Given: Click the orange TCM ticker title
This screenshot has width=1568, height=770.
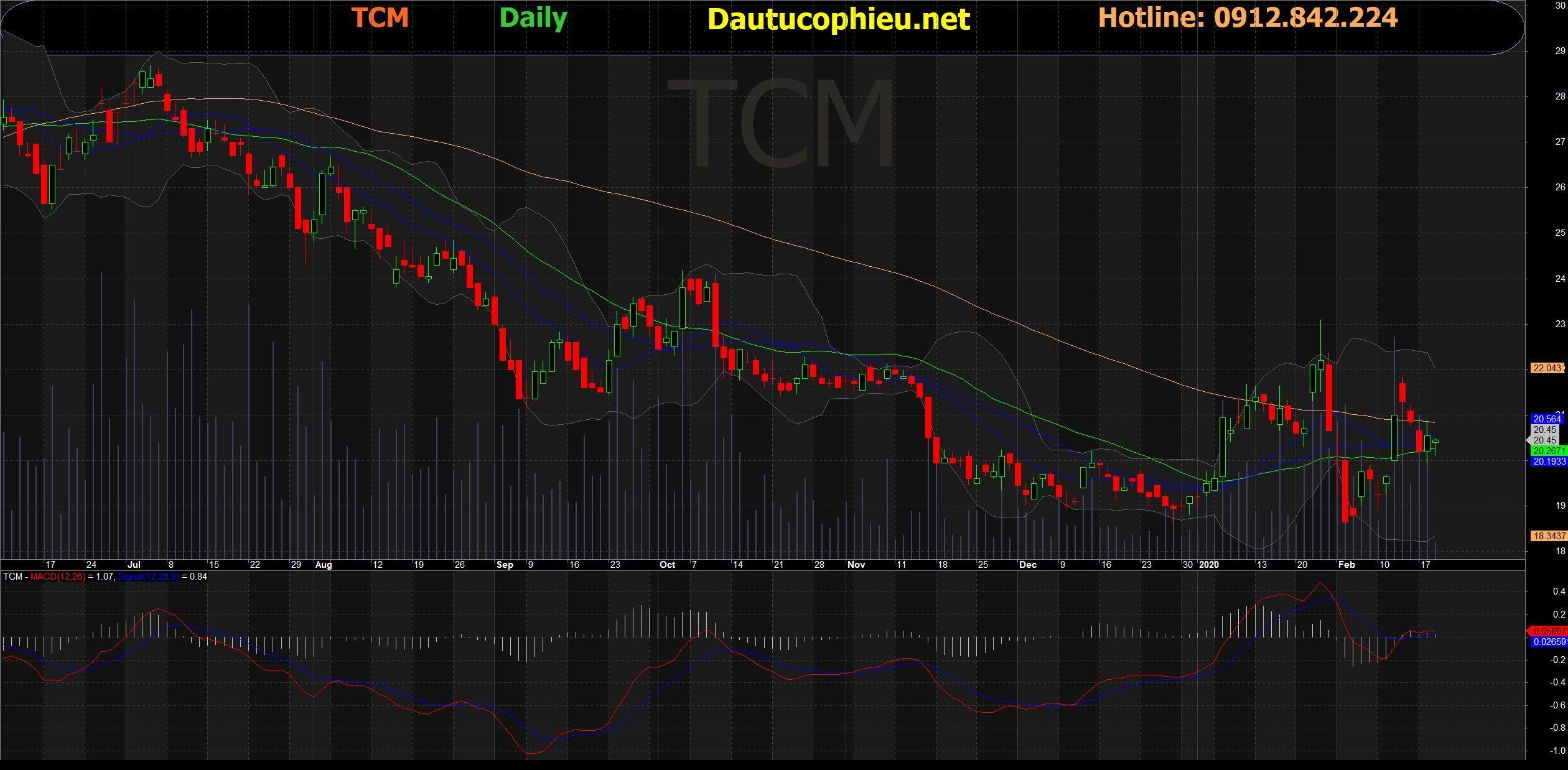Looking at the screenshot, I should click(380, 18).
